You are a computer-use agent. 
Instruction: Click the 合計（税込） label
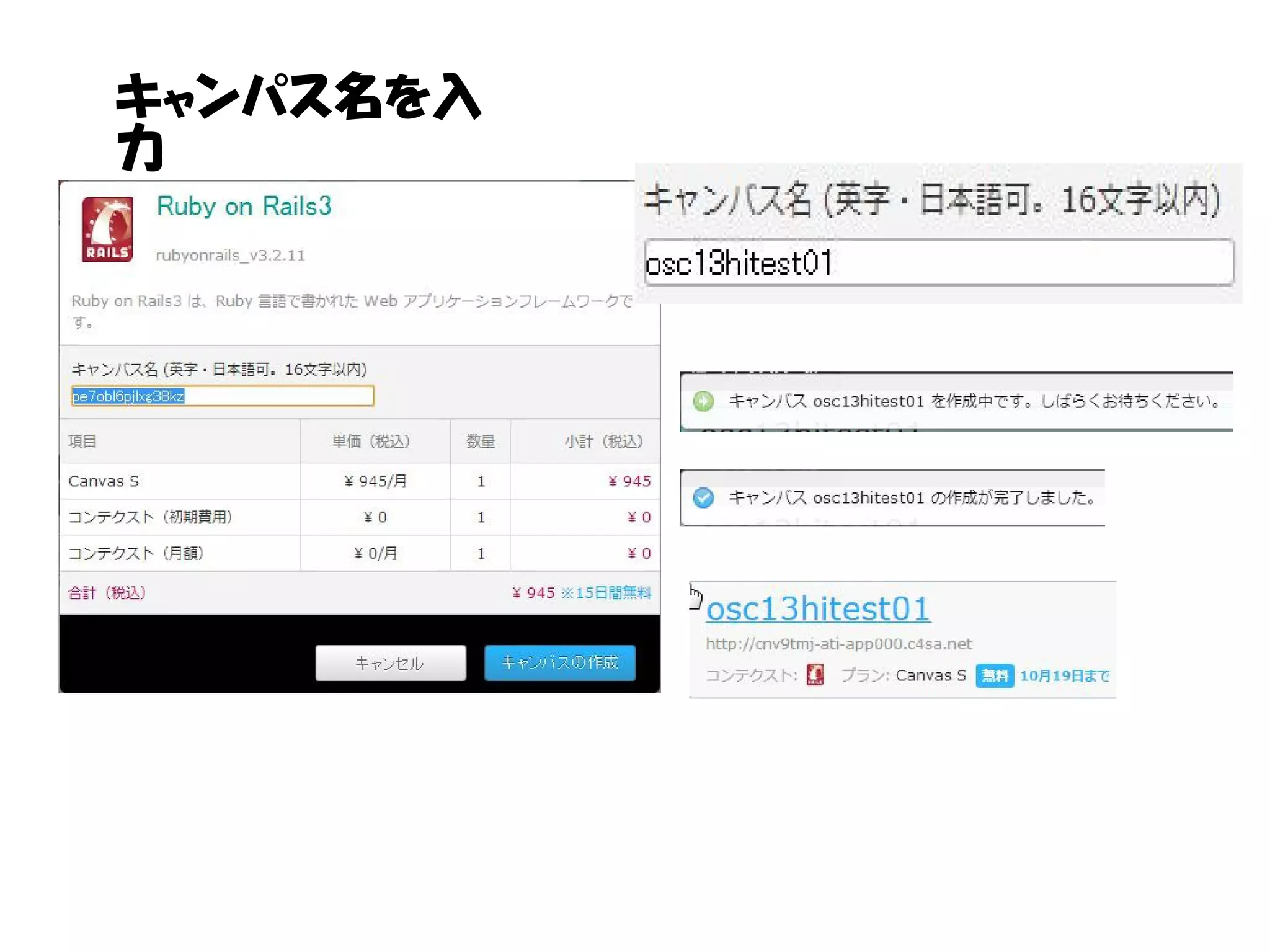pos(107,593)
